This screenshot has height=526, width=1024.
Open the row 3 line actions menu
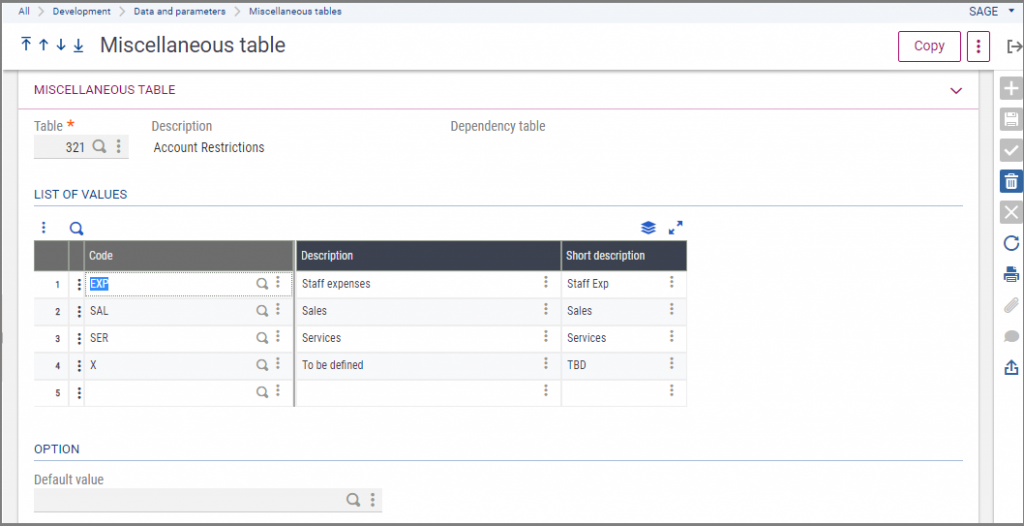79,338
